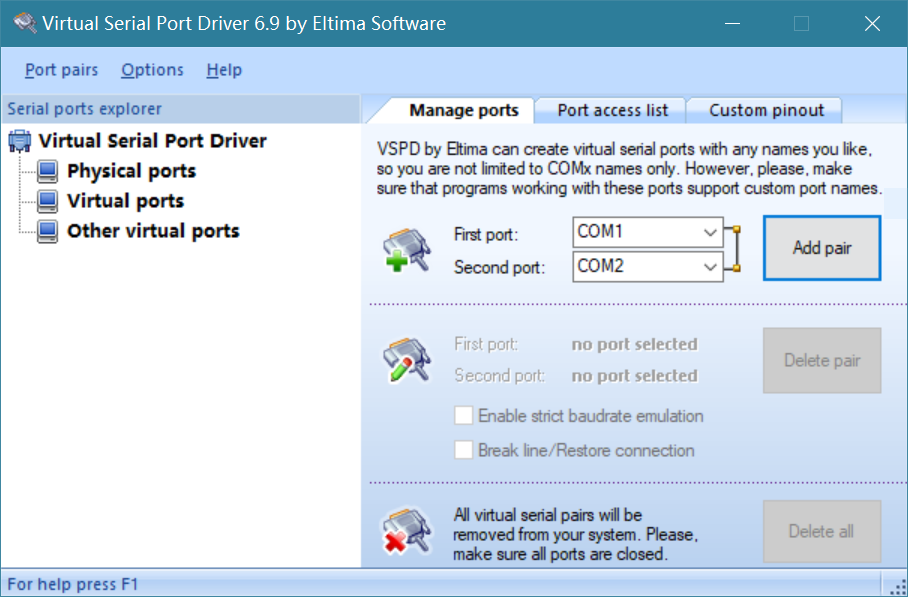
Task: Click the delete all connector icon
Action: [407, 531]
